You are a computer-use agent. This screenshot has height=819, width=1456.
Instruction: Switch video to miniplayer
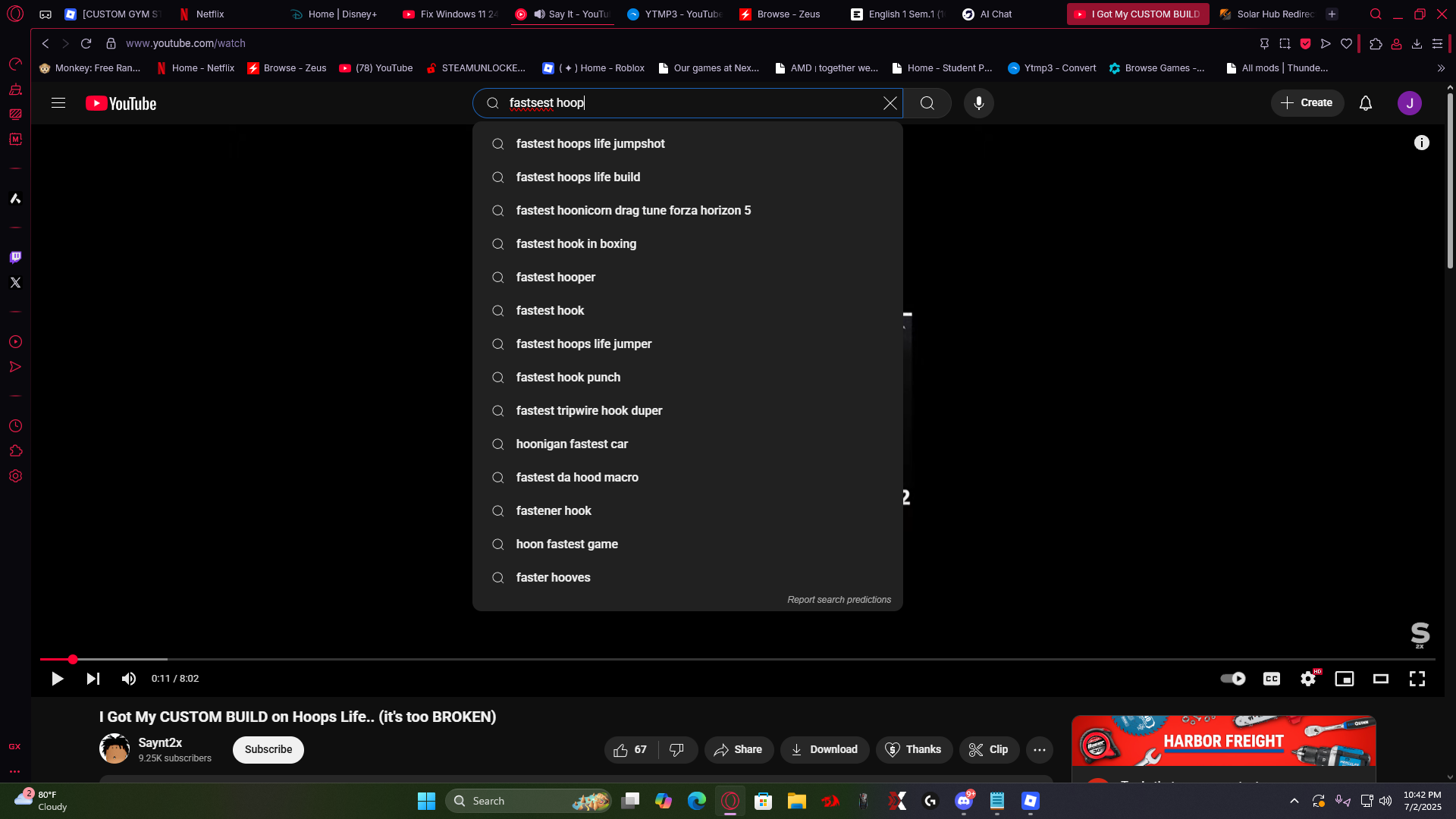(1345, 679)
